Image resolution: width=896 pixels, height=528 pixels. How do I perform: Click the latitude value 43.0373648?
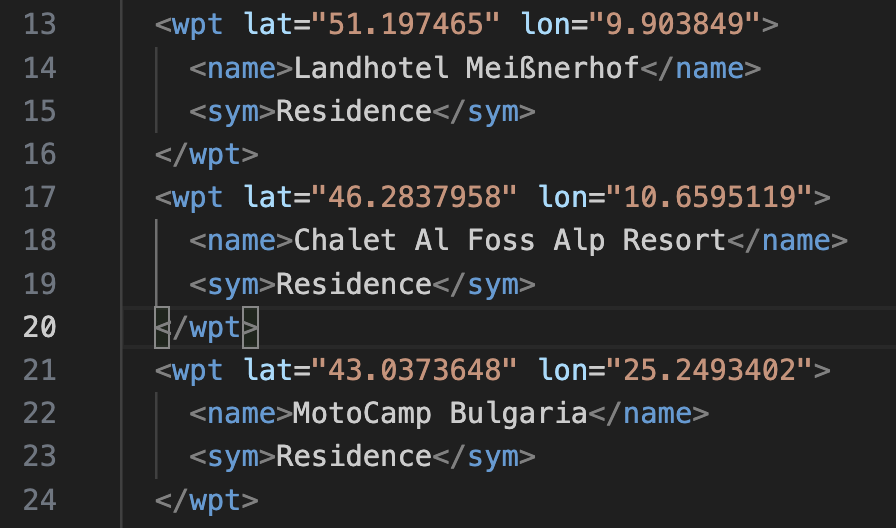(414, 370)
